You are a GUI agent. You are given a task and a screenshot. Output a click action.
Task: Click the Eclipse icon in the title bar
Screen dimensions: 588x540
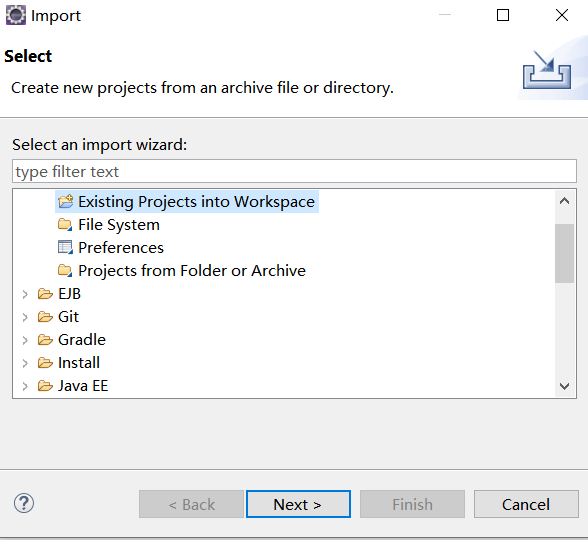tap(16, 15)
